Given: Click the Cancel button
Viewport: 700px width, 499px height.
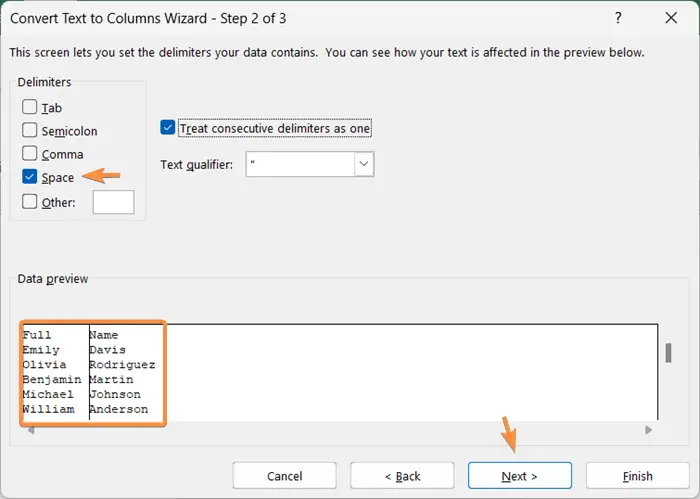Looking at the screenshot, I should [284, 476].
